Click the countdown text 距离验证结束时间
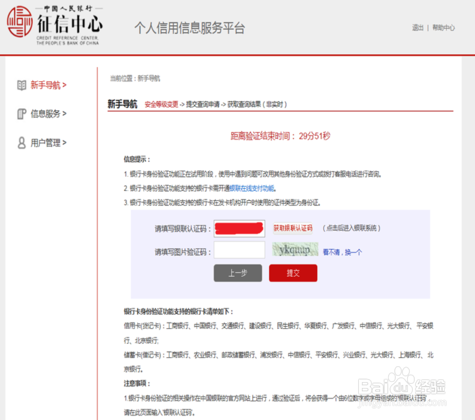Screen dimensions: 475x420 [280, 136]
